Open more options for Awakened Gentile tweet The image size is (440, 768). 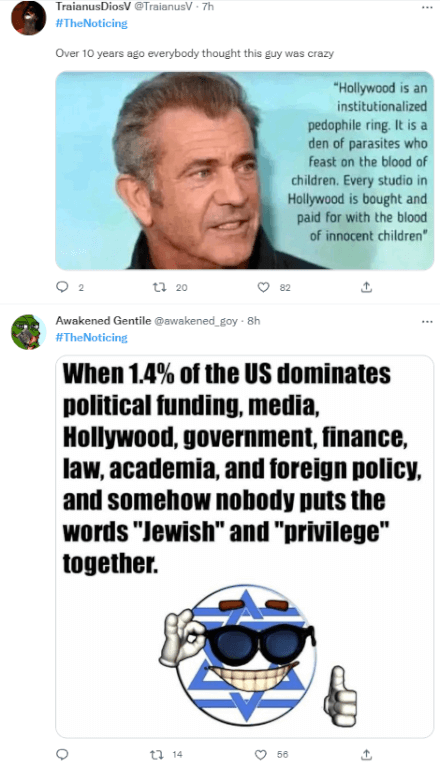click(x=427, y=321)
